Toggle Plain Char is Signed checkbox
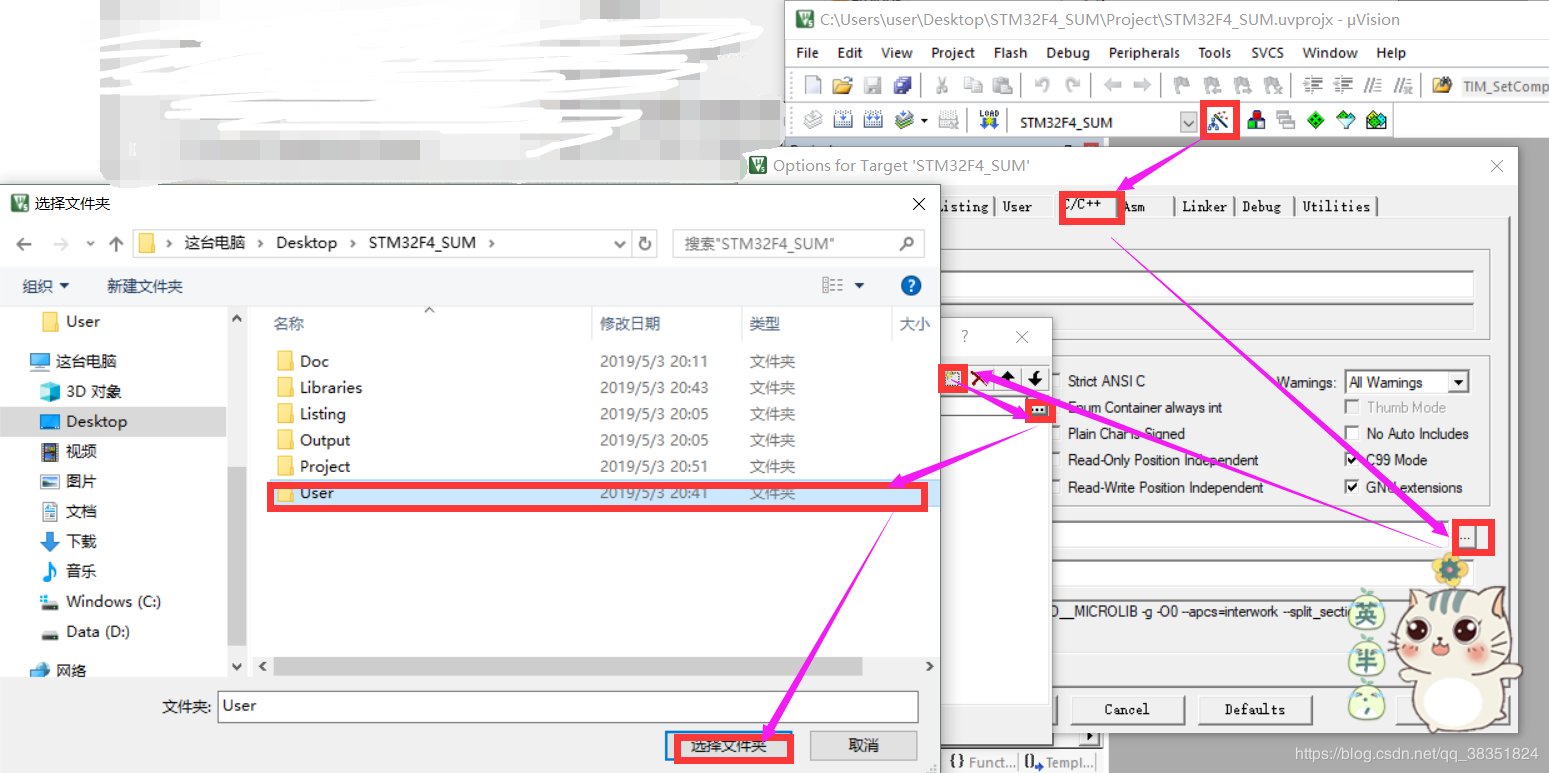 click(x=1058, y=434)
